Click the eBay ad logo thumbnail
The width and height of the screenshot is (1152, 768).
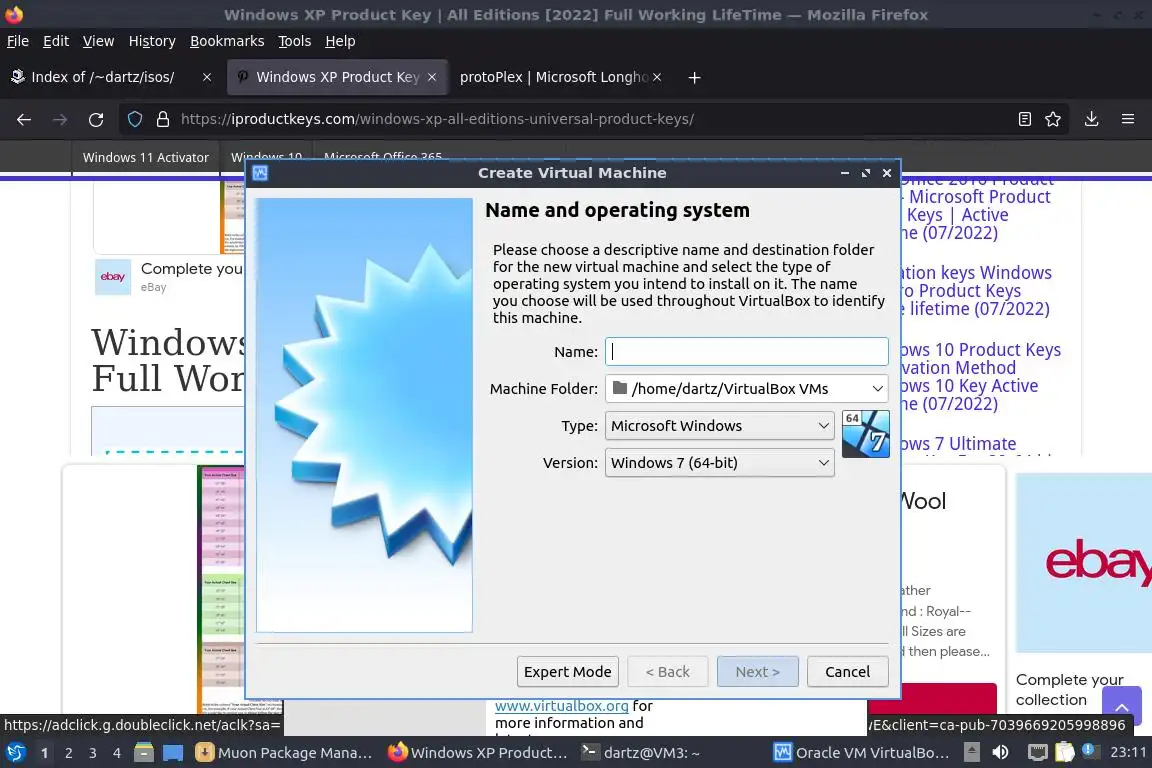pos(112,277)
